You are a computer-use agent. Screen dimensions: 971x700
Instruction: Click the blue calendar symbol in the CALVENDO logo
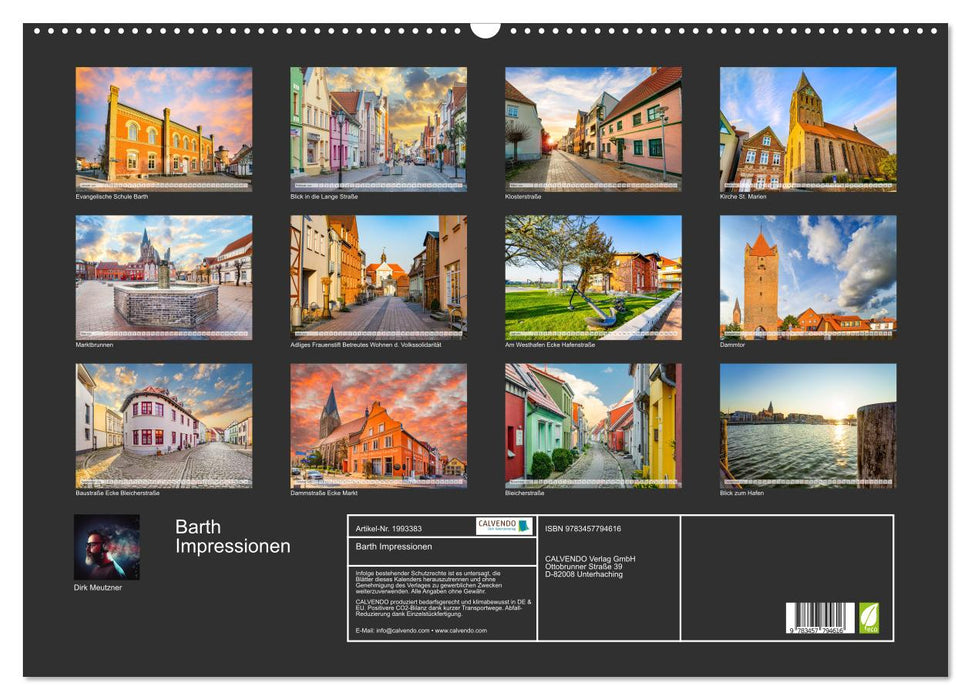pos(524,525)
